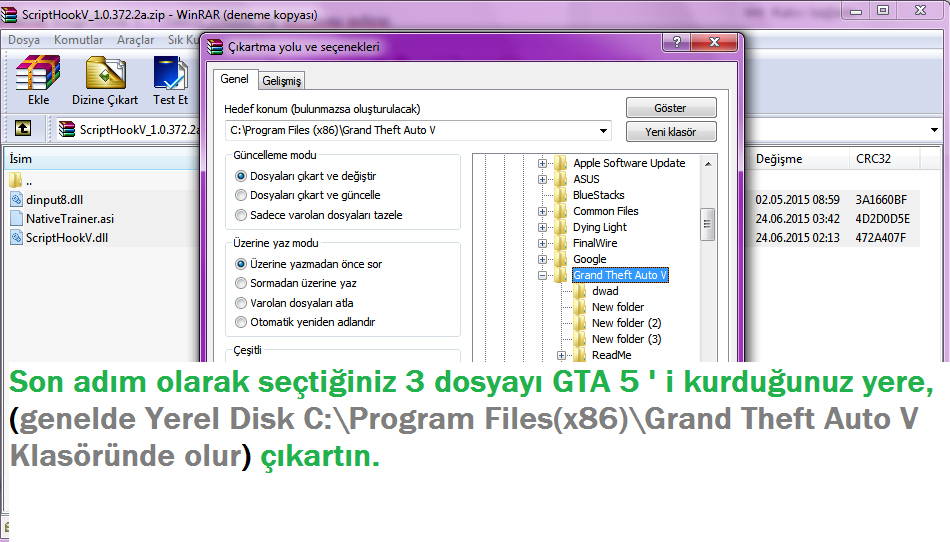Click the Göster button
This screenshot has height=542, width=950.
671,108
